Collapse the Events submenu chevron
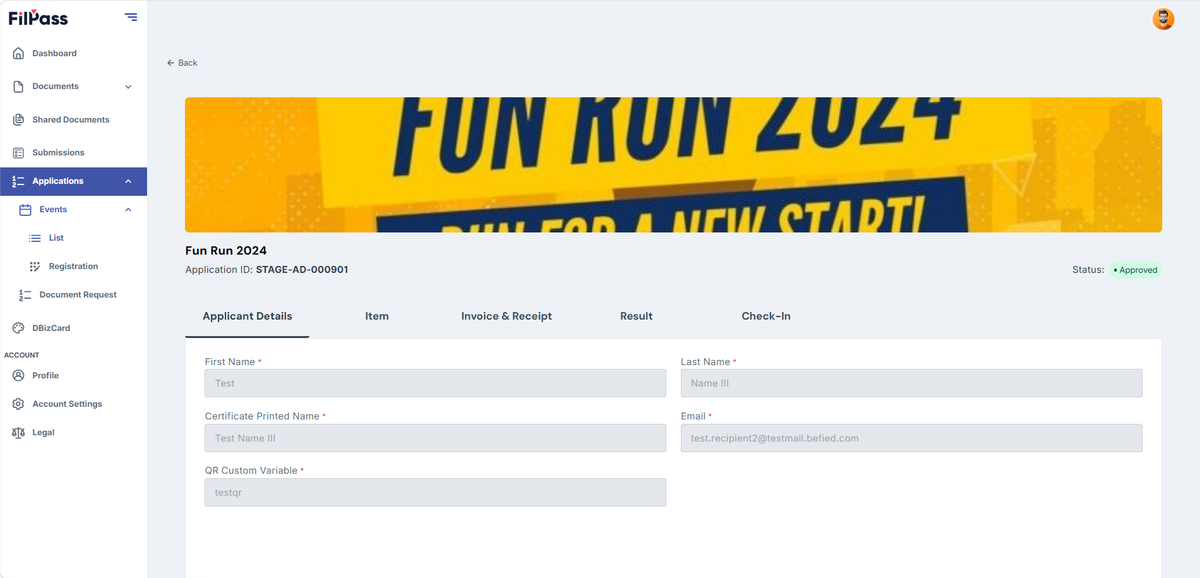 tap(128, 210)
